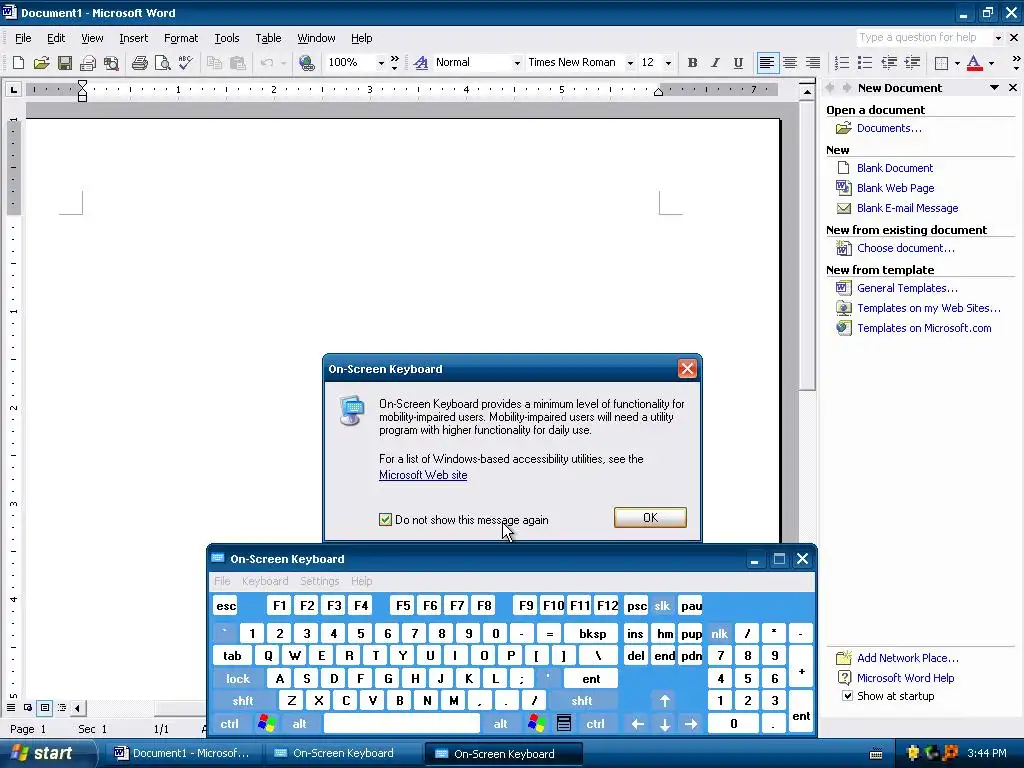Viewport: 1024px width, 768px height.
Task: Click the Outside Border icon
Action: 941,63
